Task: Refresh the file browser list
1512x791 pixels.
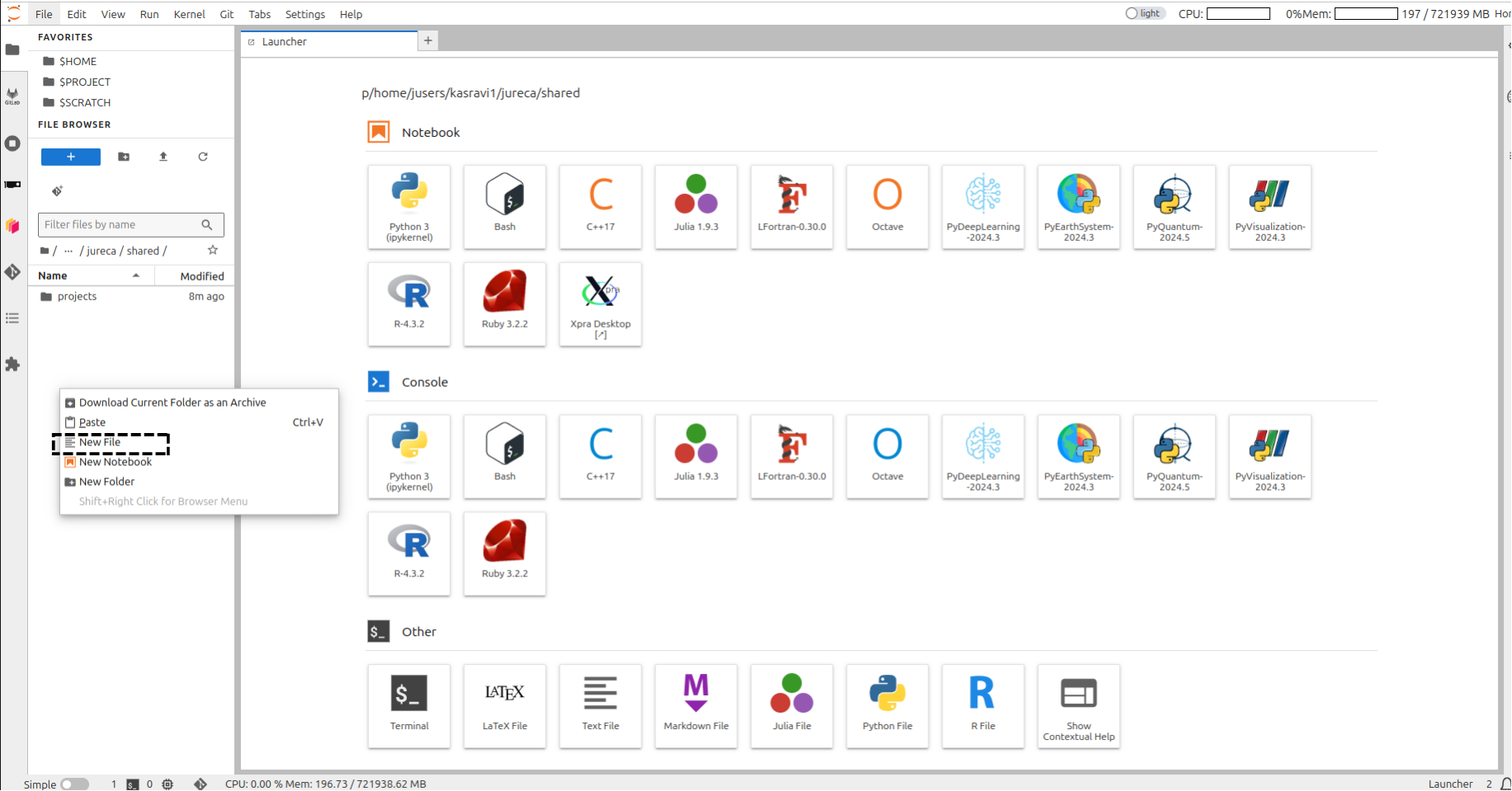Action: click(x=203, y=157)
